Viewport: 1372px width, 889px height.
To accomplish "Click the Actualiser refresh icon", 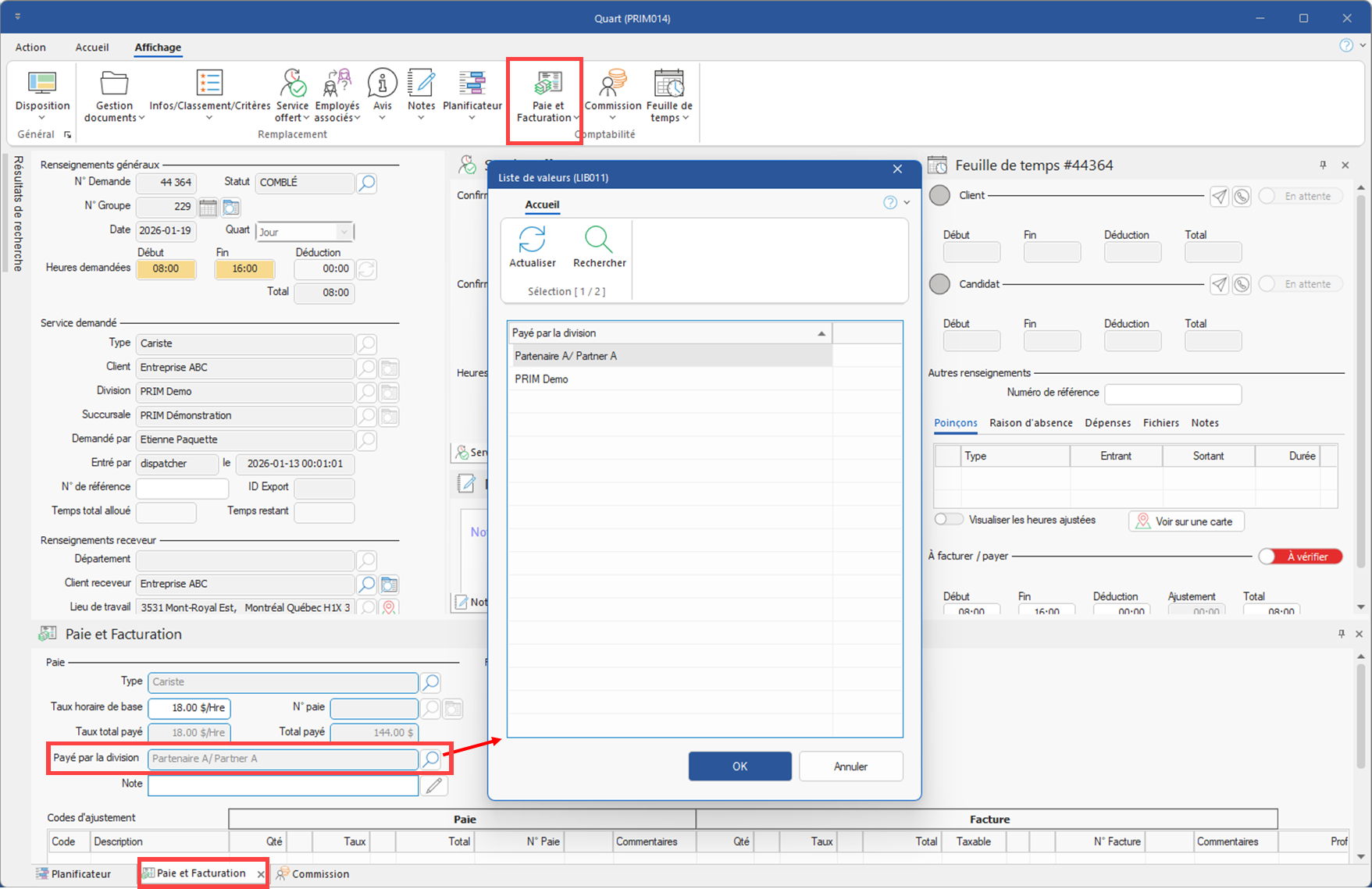I will coord(533,240).
